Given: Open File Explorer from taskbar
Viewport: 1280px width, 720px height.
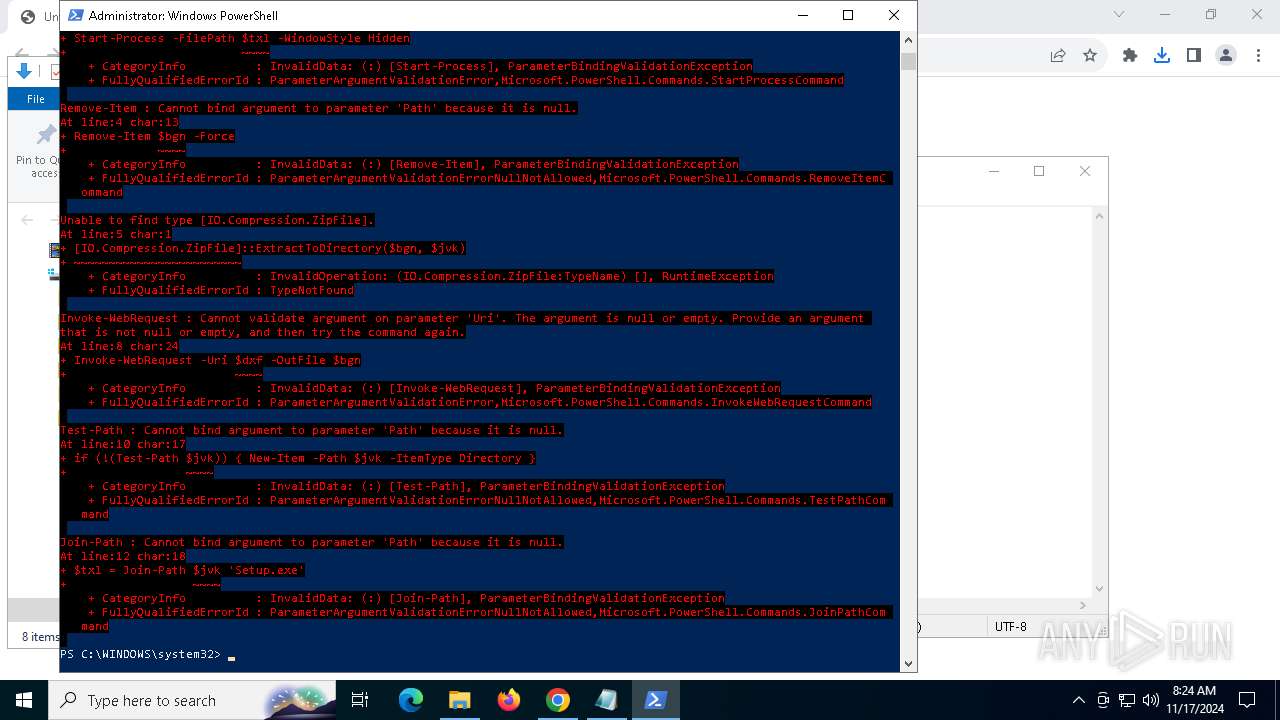Looking at the screenshot, I should coord(460,700).
